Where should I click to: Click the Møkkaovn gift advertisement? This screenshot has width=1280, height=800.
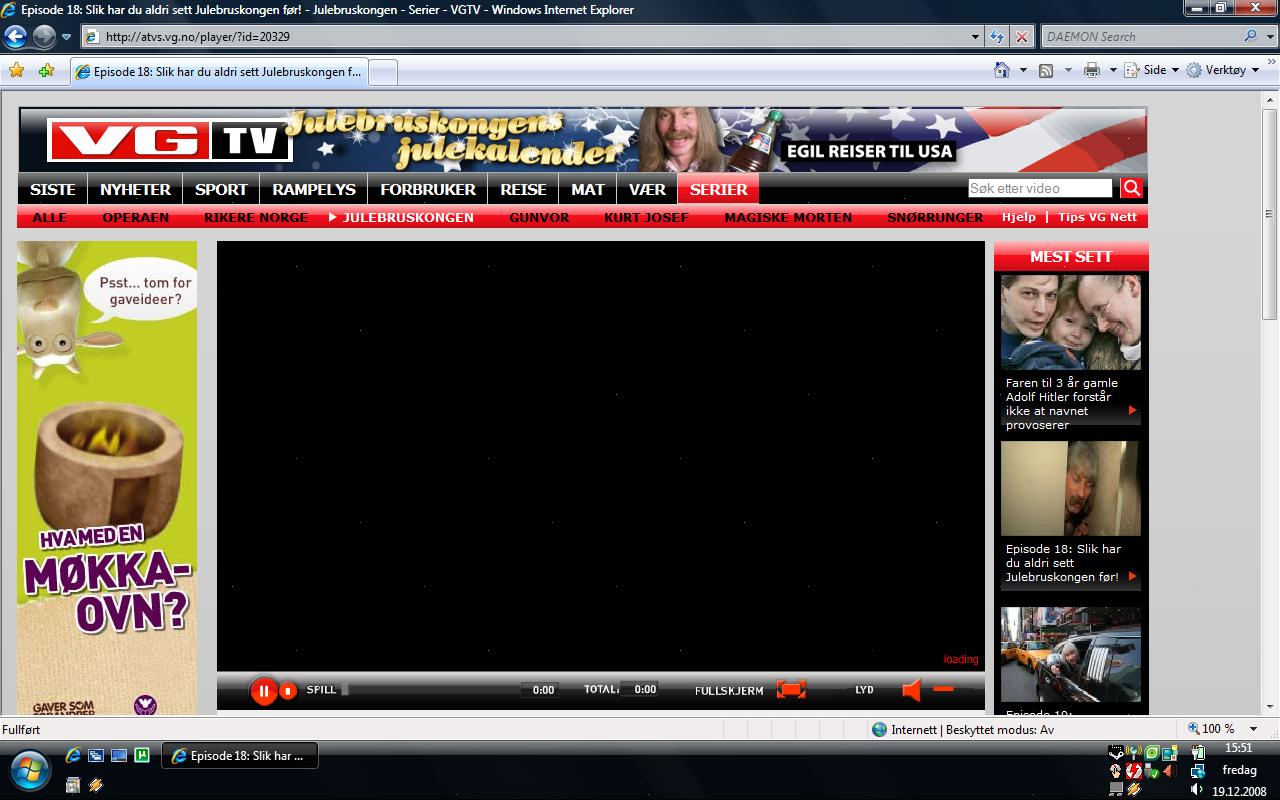[x=107, y=478]
